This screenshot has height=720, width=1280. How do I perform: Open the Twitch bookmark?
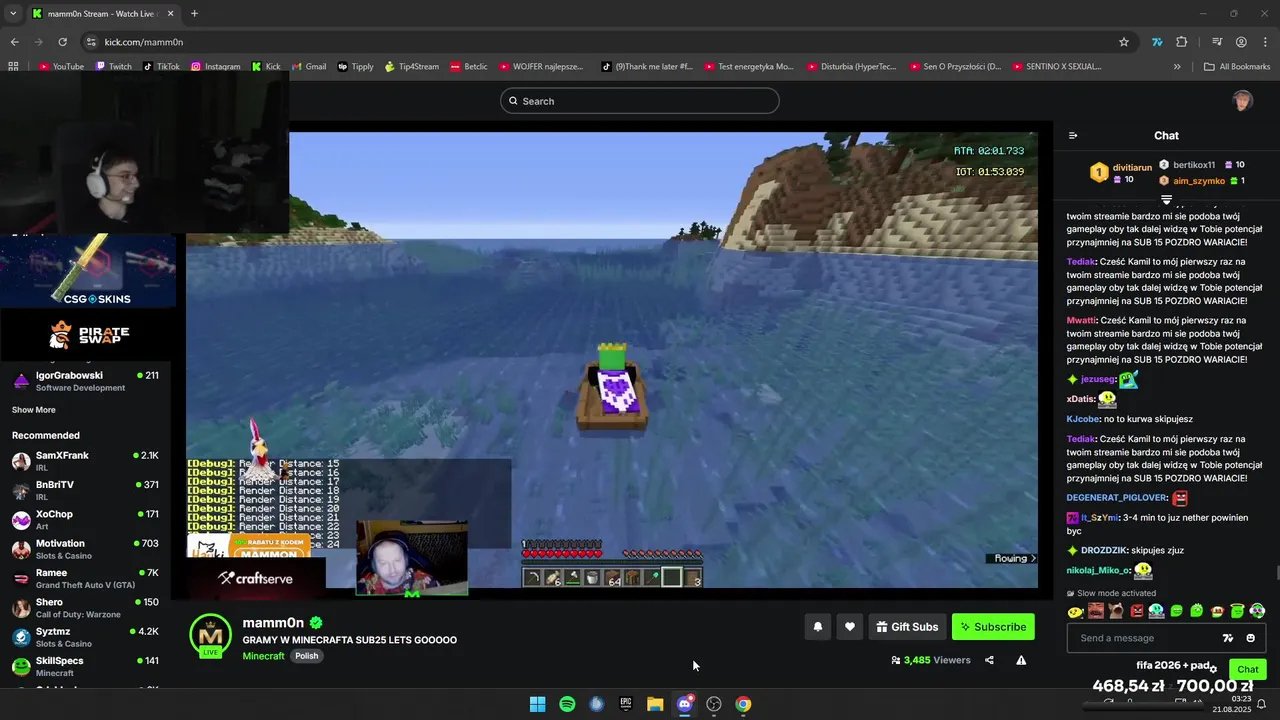113,66
